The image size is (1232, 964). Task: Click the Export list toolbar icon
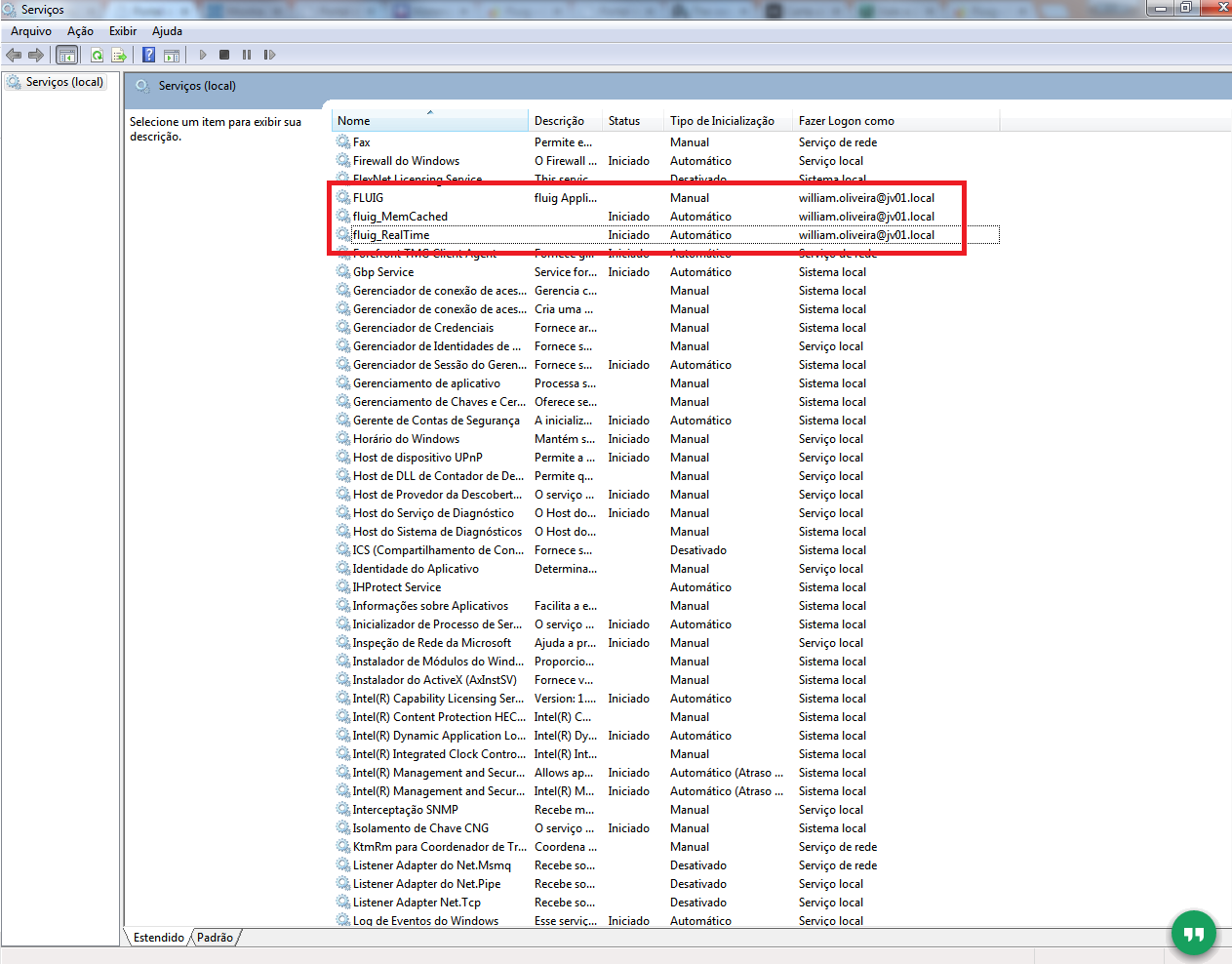119,55
